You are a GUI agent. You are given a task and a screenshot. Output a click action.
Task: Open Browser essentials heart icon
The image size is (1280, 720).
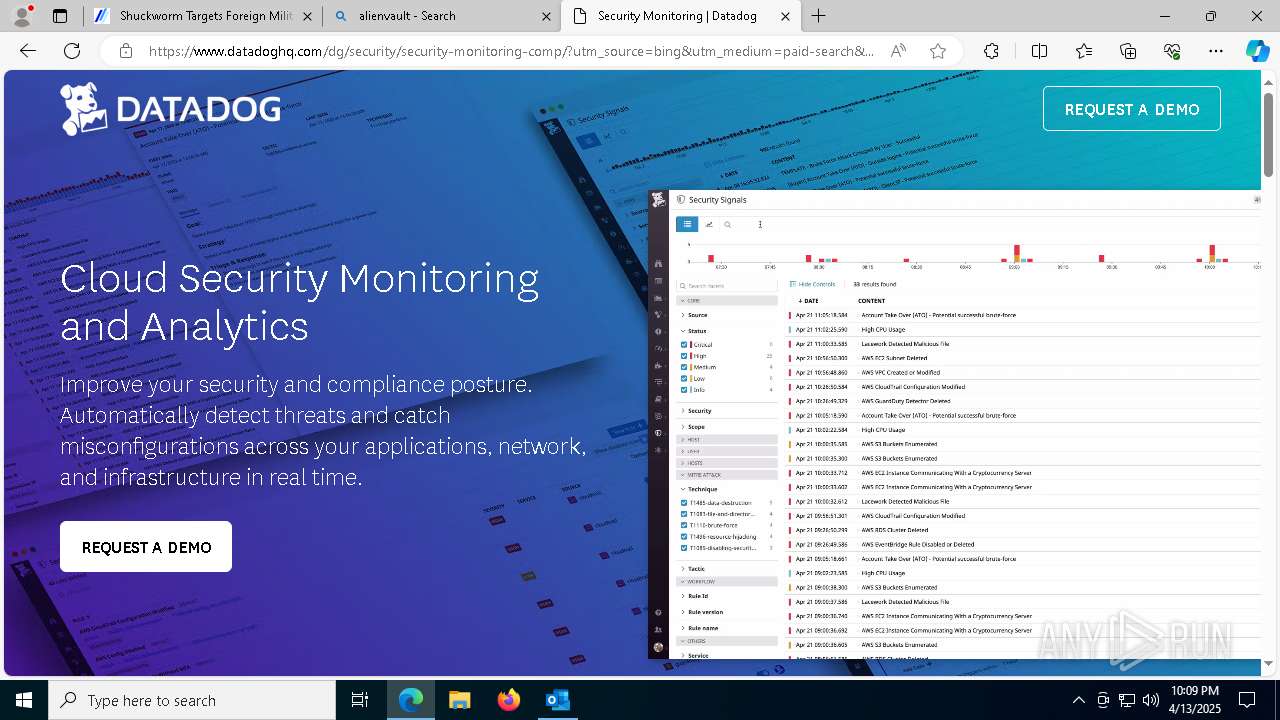pyautogui.click(x=1172, y=51)
